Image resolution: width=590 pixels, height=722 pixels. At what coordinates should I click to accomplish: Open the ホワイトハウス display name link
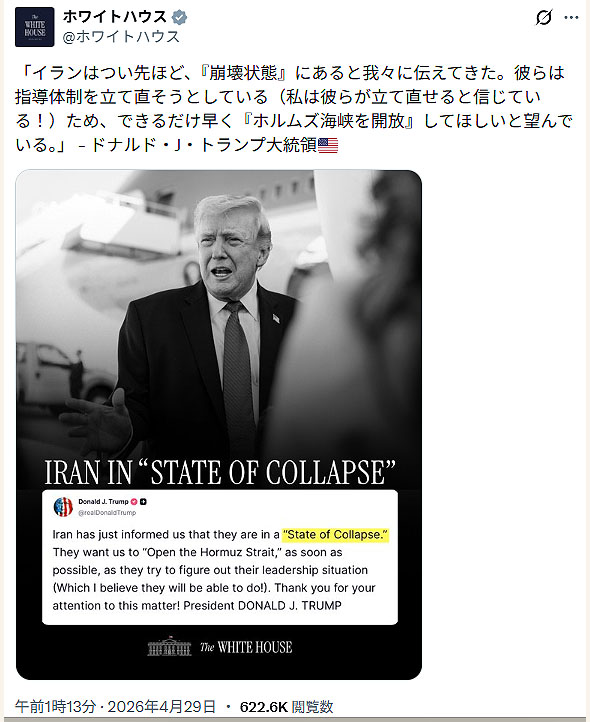pyautogui.click(x=115, y=17)
